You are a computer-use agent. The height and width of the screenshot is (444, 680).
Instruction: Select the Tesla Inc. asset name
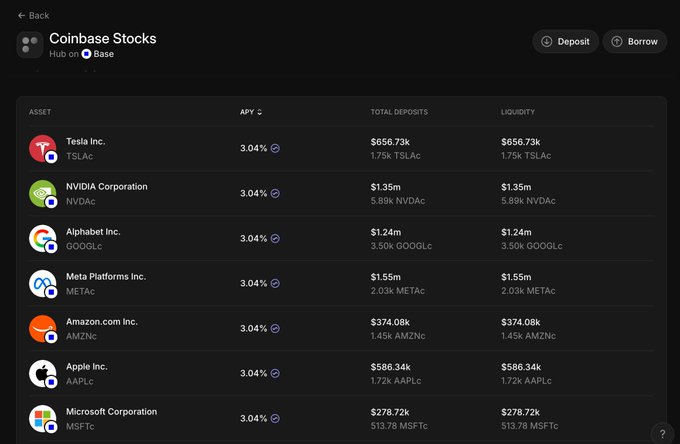(x=85, y=141)
